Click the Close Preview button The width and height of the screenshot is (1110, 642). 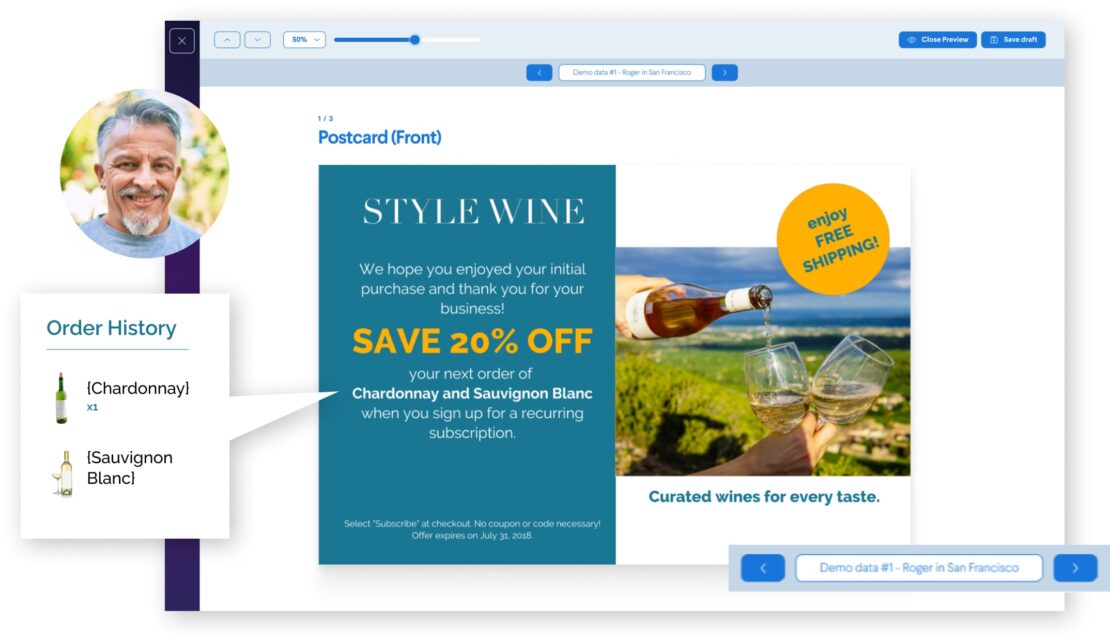click(937, 40)
